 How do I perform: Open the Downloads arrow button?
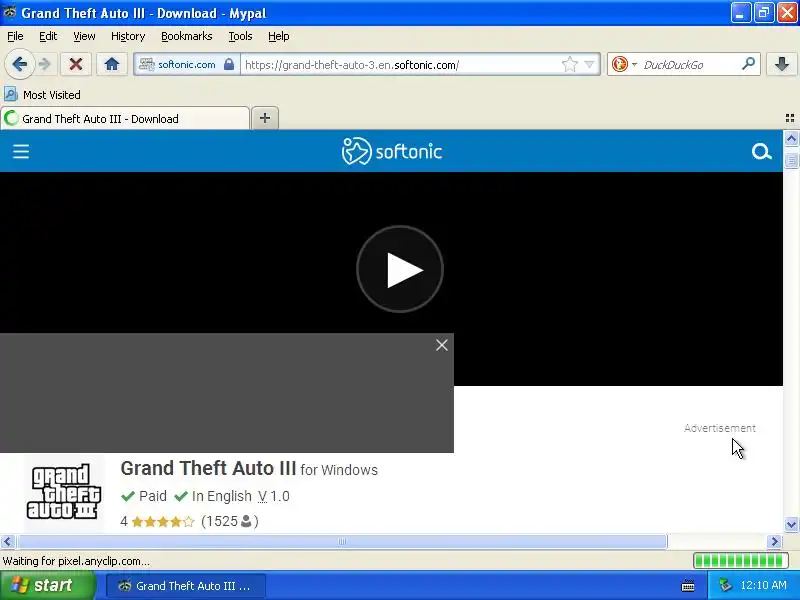(x=781, y=64)
